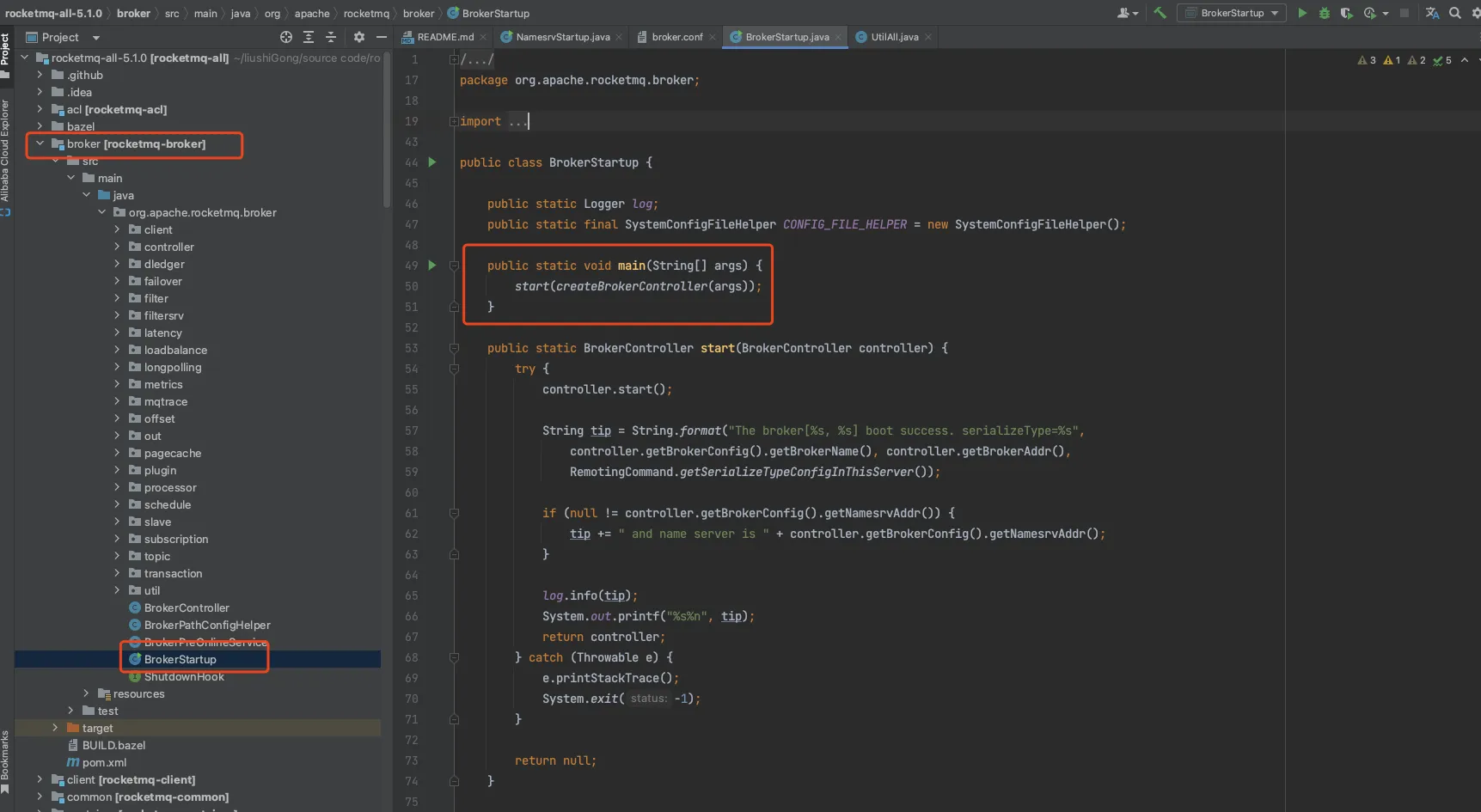1481x812 pixels.
Task: Open BrokerStartup run configuration dropdown
Action: pos(1232,13)
